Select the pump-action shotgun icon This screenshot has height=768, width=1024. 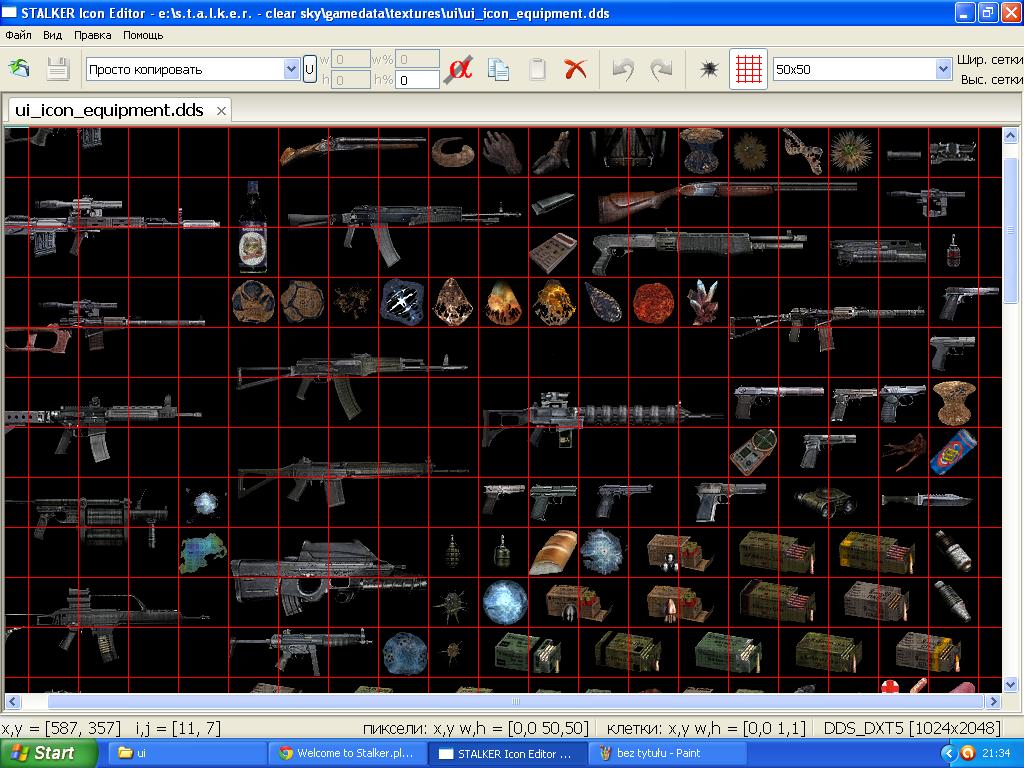pos(699,251)
